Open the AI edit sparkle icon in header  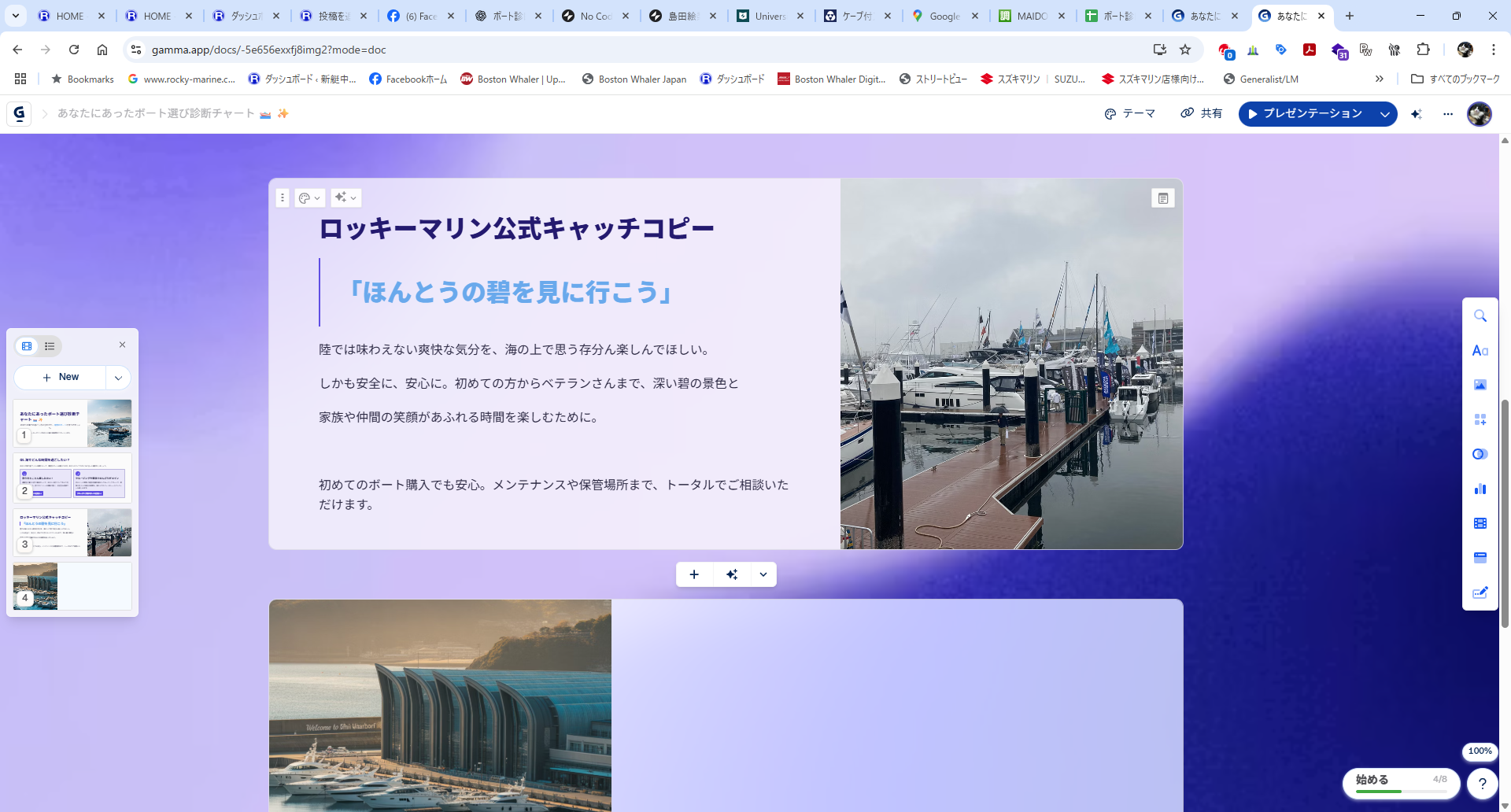point(1417,114)
